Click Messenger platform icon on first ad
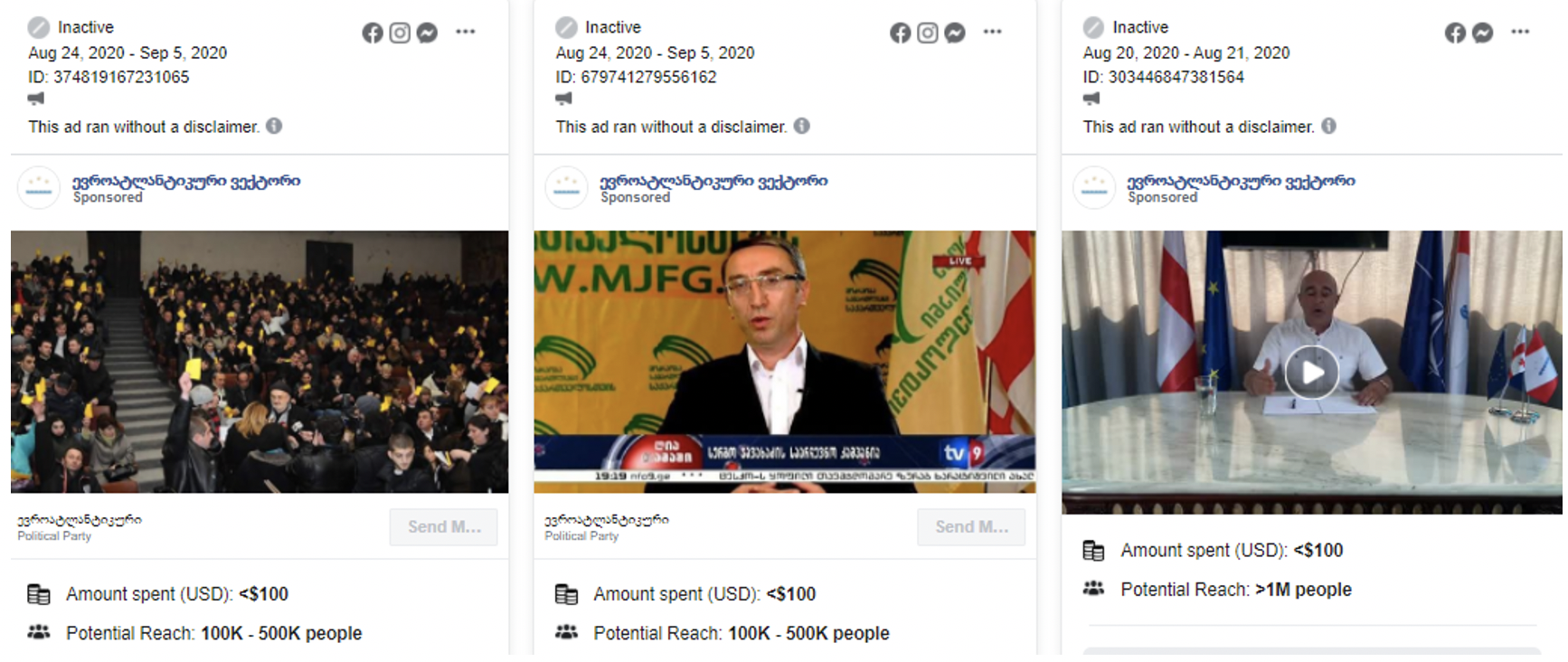Image resolution: width=1568 pixels, height=662 pixels. click(x=427, y=33)
